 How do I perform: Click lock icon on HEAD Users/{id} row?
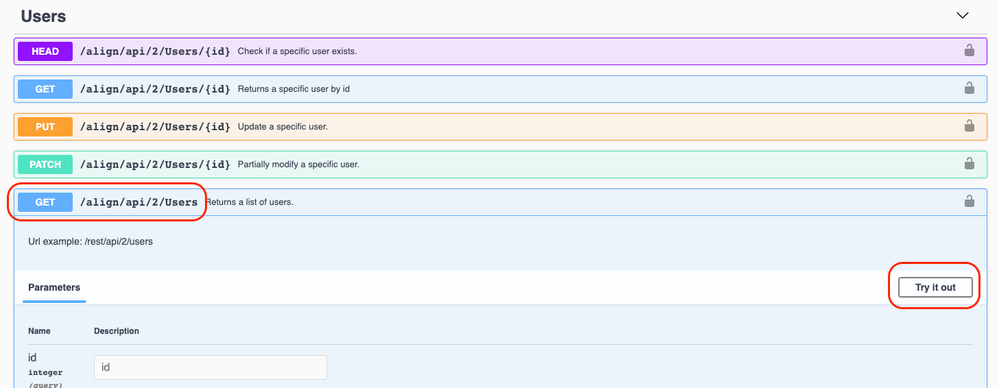[x=969, y=50]
